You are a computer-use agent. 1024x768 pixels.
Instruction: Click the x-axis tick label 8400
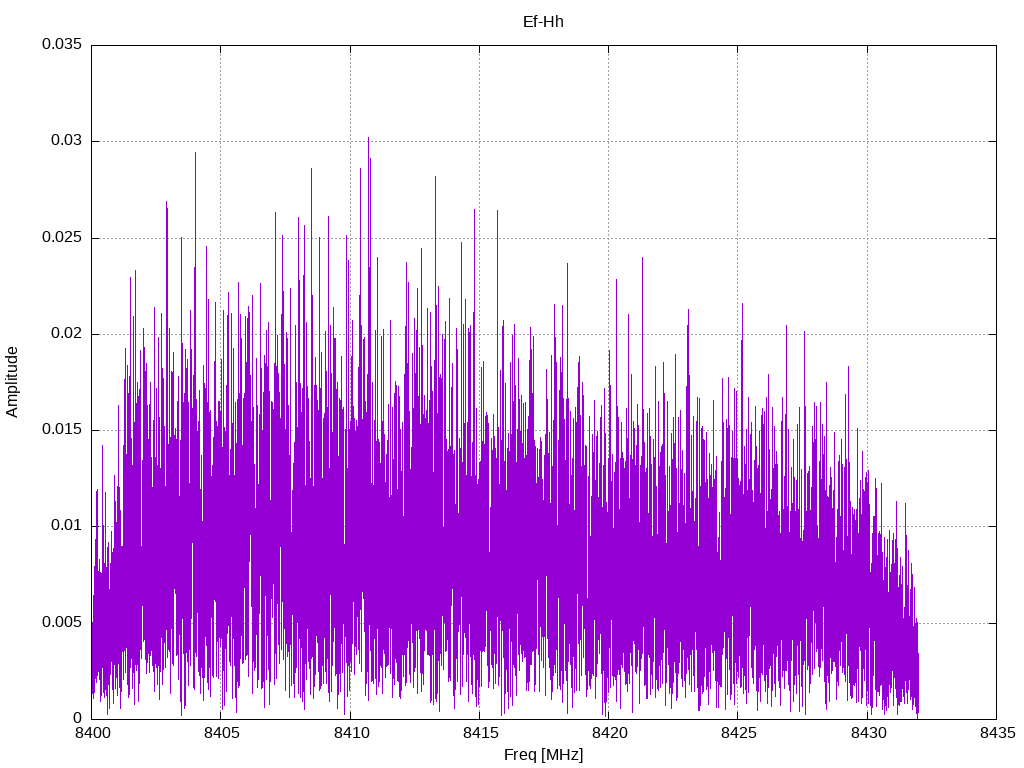(92, 733)
